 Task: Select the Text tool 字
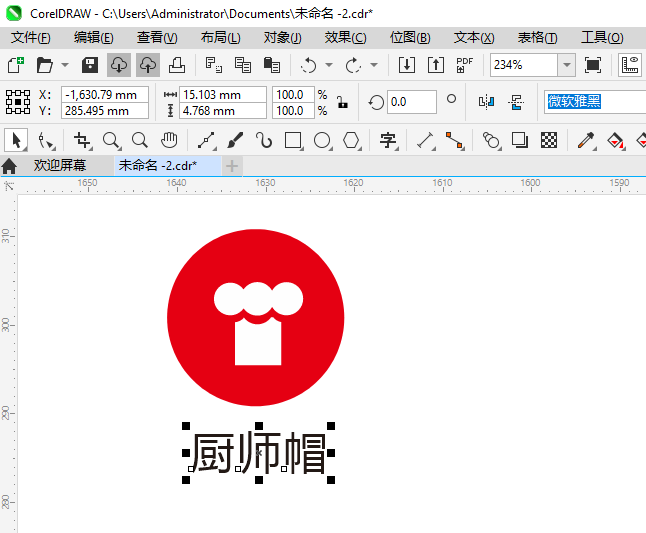(388, 140)
